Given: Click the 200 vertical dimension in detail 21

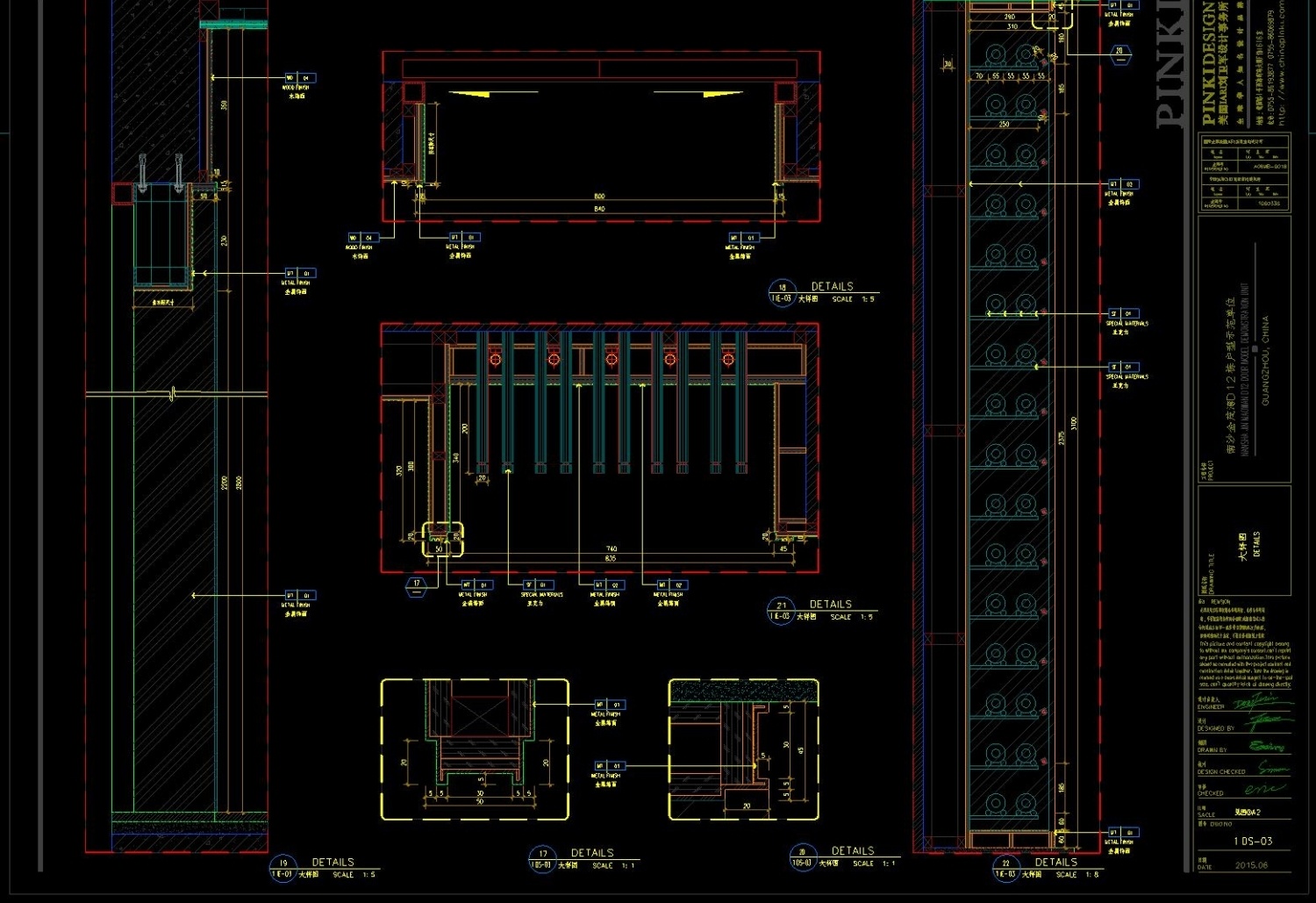Looking at the screenshot, I should tap(465, 428).
